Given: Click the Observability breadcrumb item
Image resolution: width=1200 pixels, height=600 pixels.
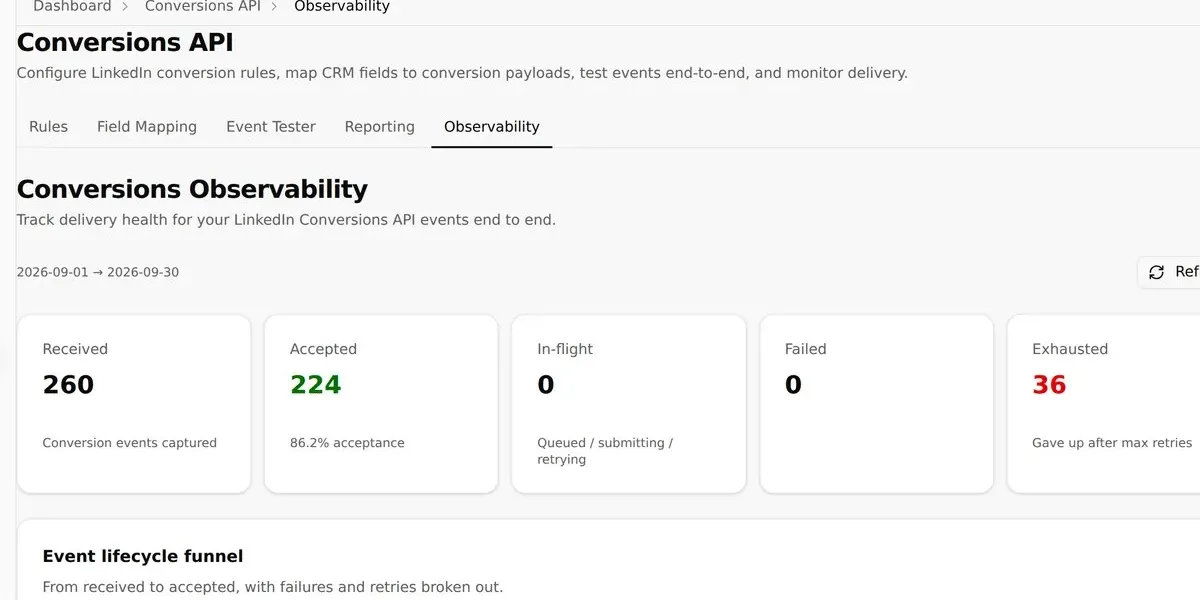Looking at the screenshot, I should tap(342, 7).
